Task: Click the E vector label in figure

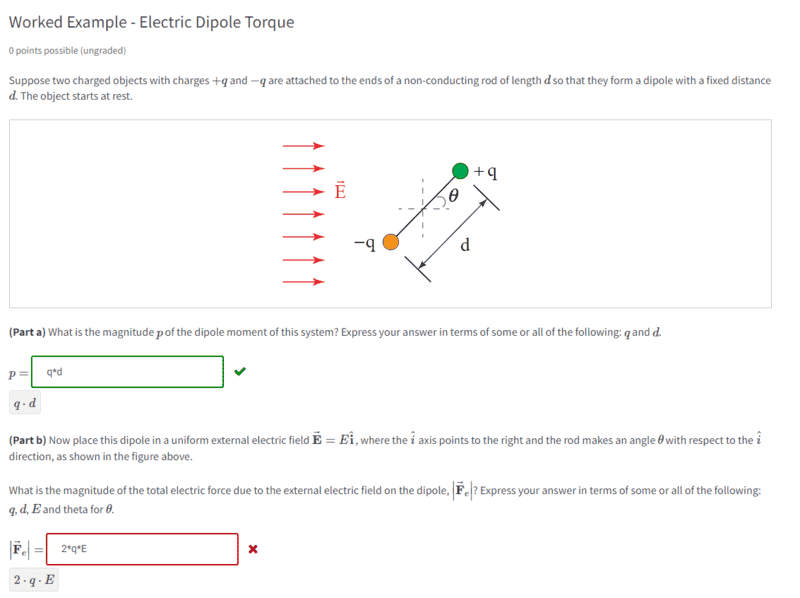Action: click(340, 189)
